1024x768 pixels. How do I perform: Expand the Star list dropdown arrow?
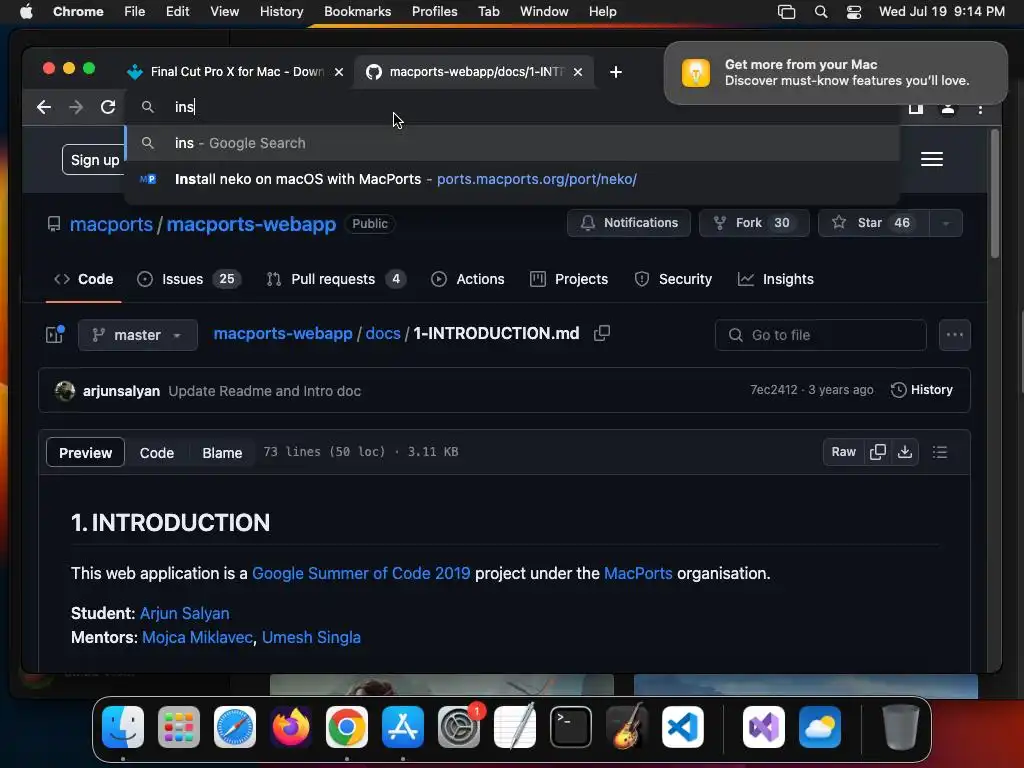(945, 223)
